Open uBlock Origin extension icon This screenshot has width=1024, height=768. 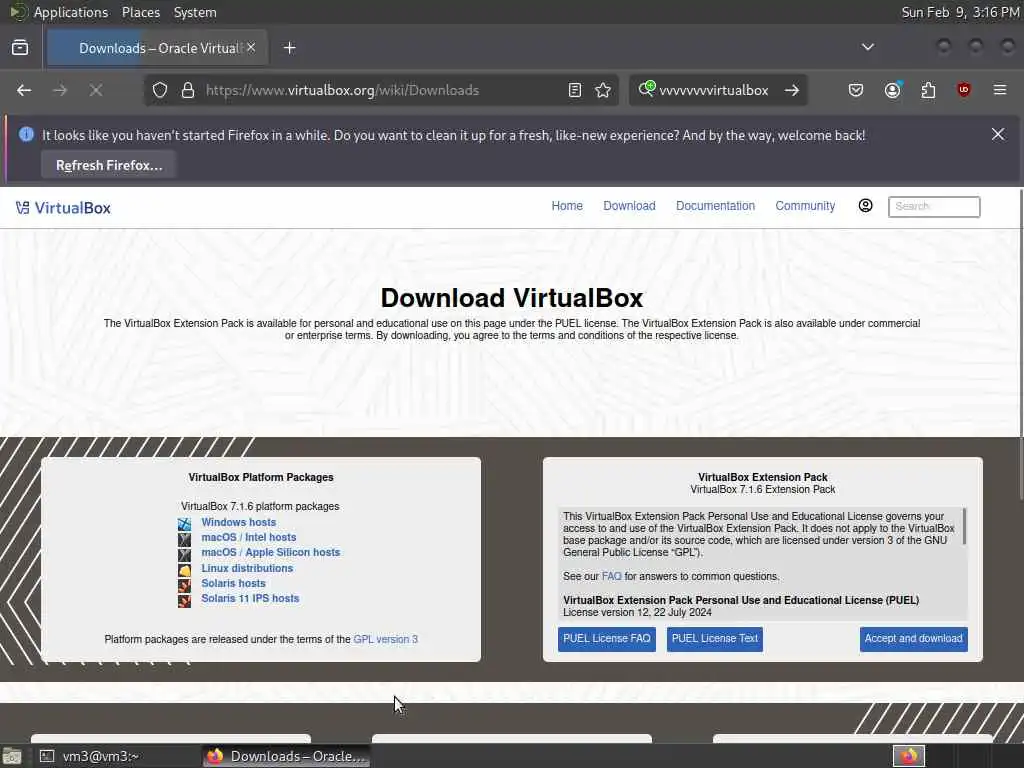tap(963, 90)
